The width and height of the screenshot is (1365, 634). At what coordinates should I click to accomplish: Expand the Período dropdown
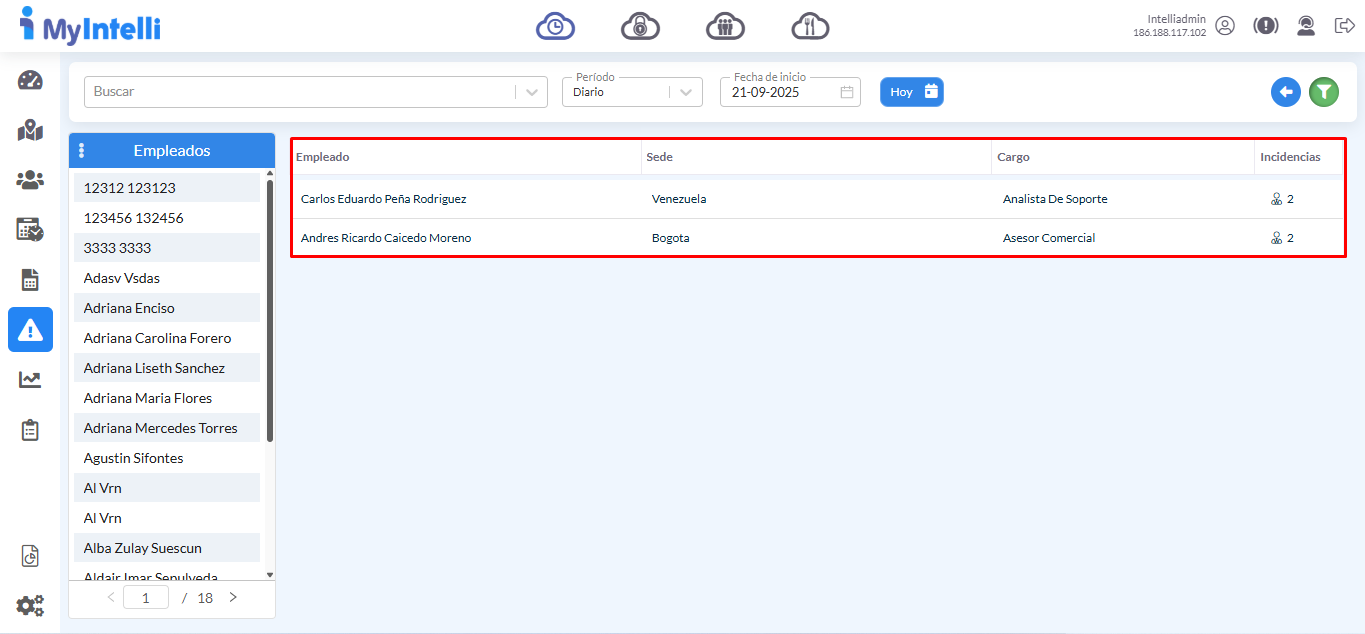point(685,92)
